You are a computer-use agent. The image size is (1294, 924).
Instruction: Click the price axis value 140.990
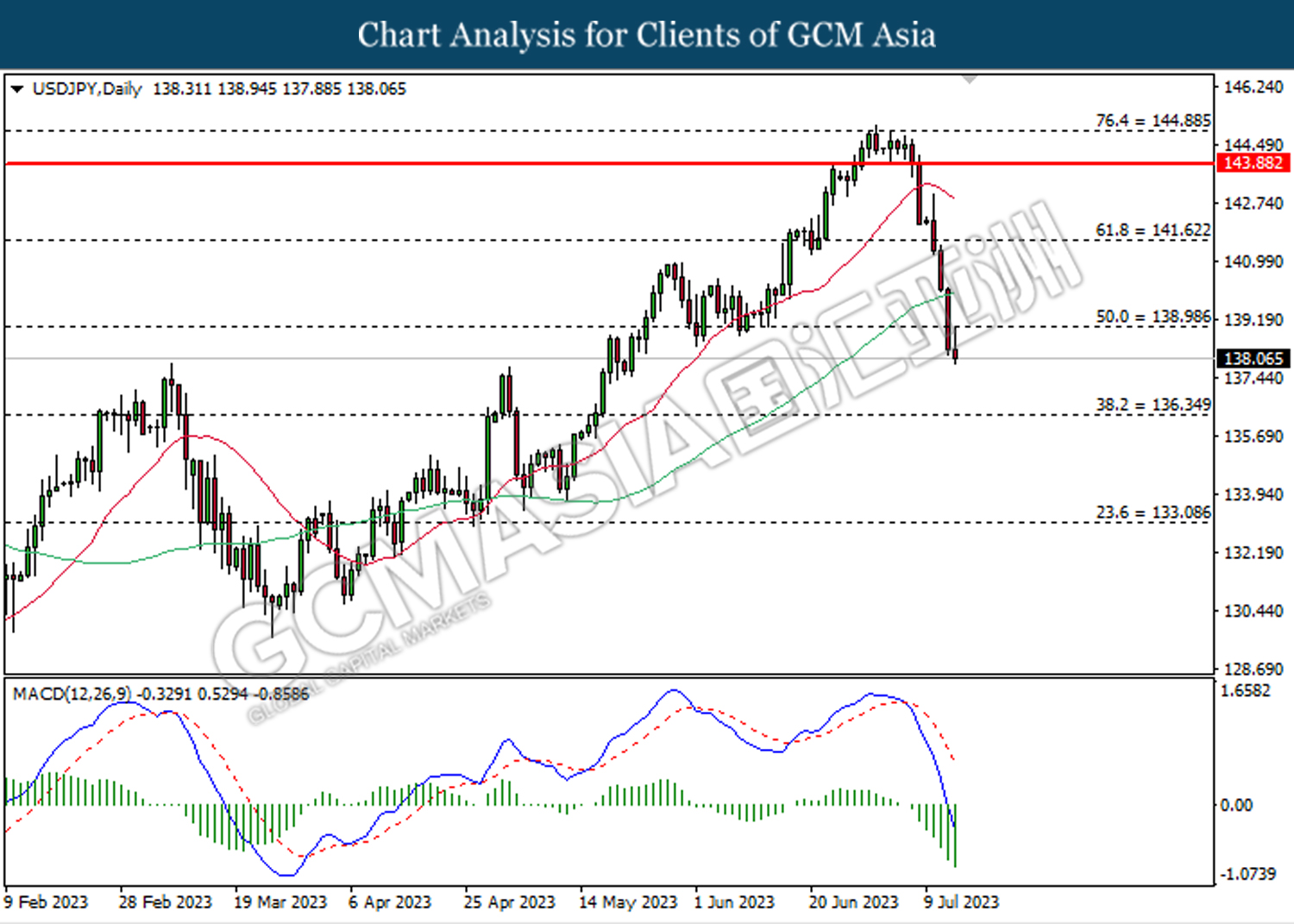[x=1253, y=261]
